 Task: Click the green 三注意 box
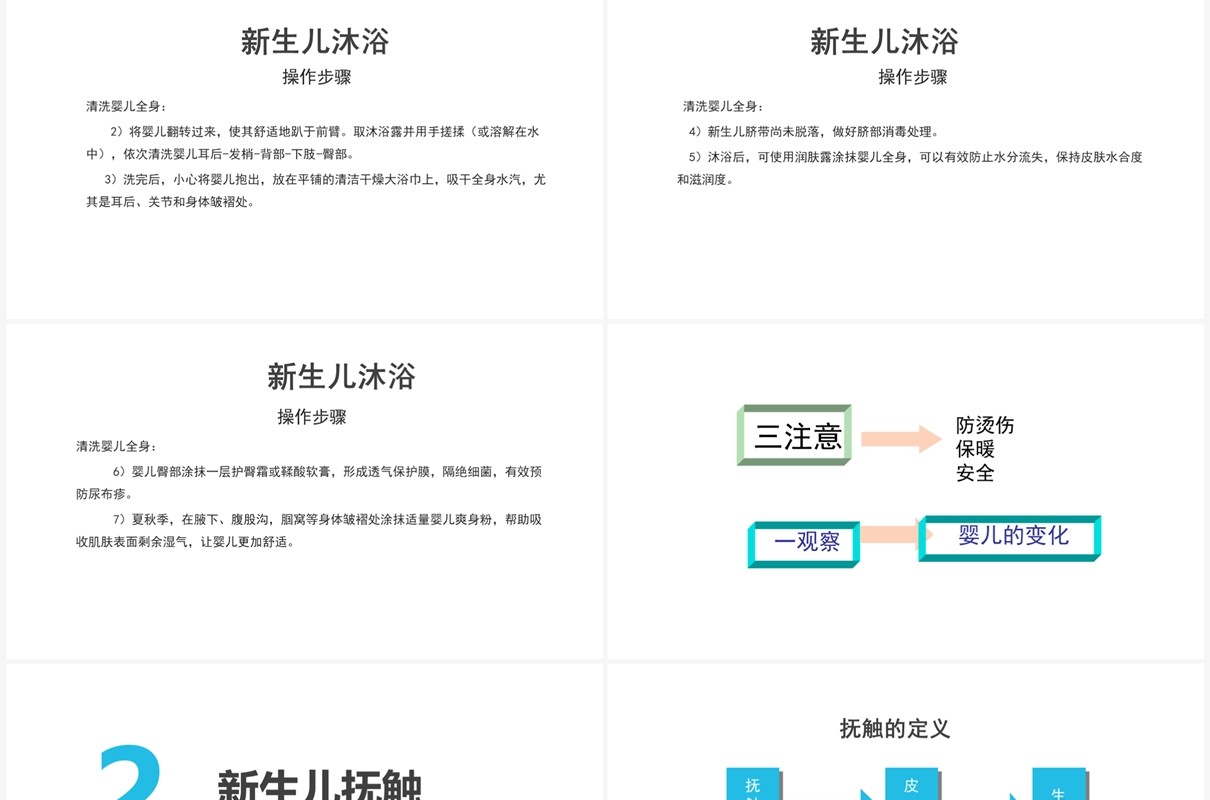pyautogui.click(x=794, y=435)
